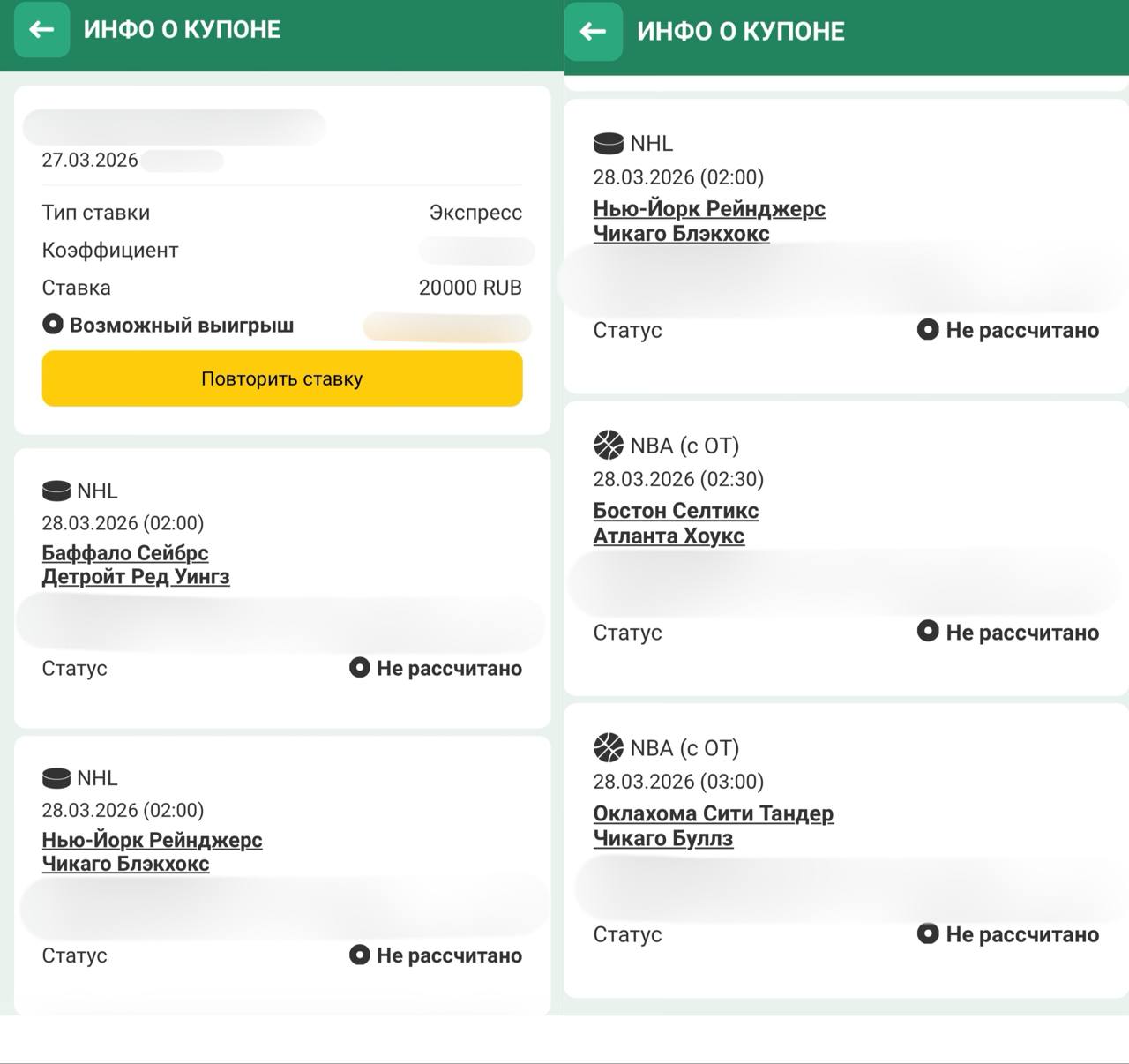Open the Баффало Сейбрс team link
The height and width of the screenshot is (1064, 1129).
coord(125,553)
